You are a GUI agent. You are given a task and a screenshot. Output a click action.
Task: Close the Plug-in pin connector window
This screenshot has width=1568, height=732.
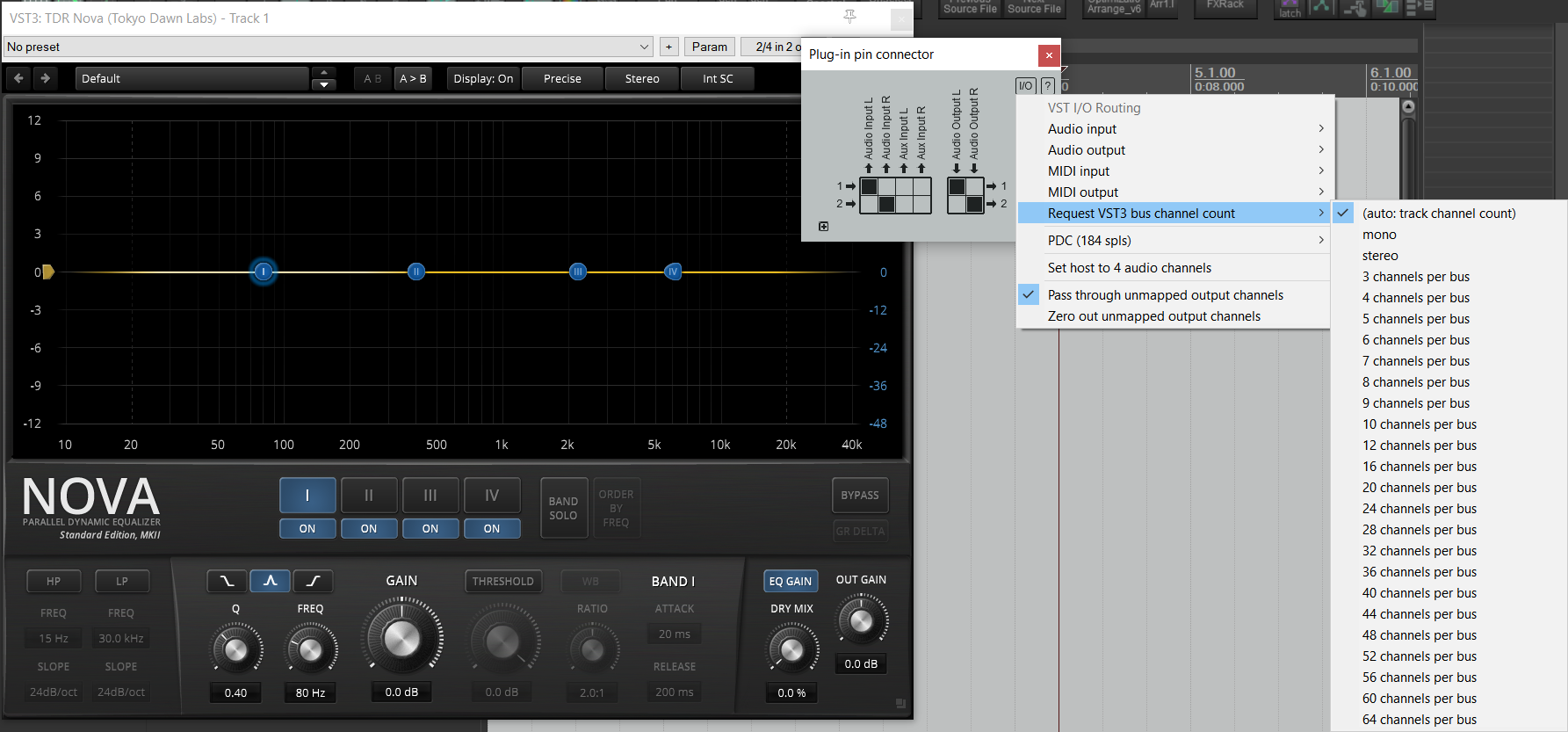[x=1049, y=54]
